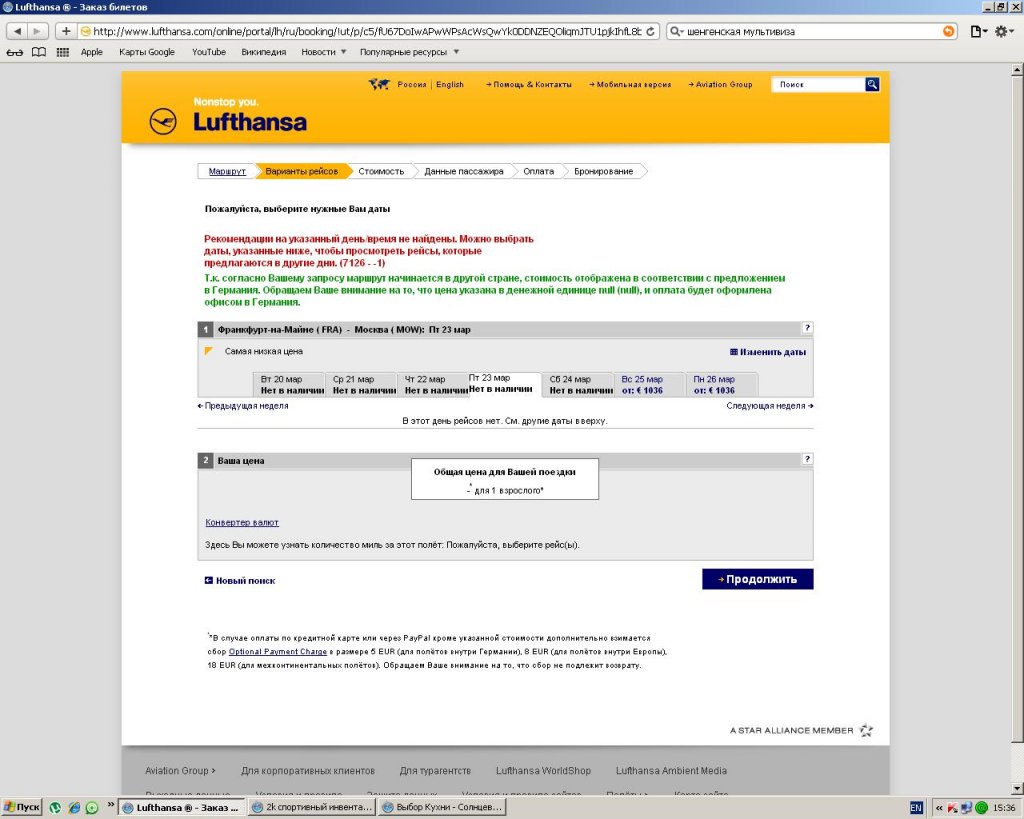Screen dimensions: 1024x819
Task: Open the Популярные ресурсы bookmarks dropdown
Action: coord(409,52)
